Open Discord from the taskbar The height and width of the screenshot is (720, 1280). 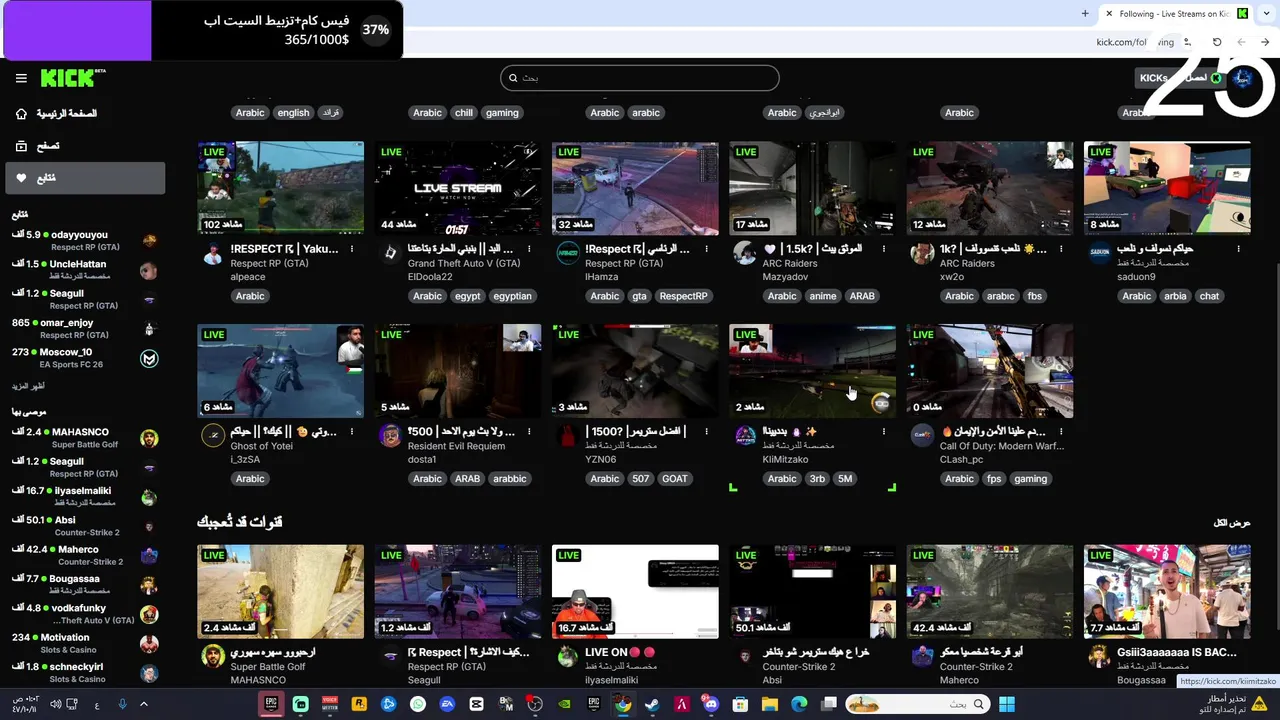click(711, 705)
